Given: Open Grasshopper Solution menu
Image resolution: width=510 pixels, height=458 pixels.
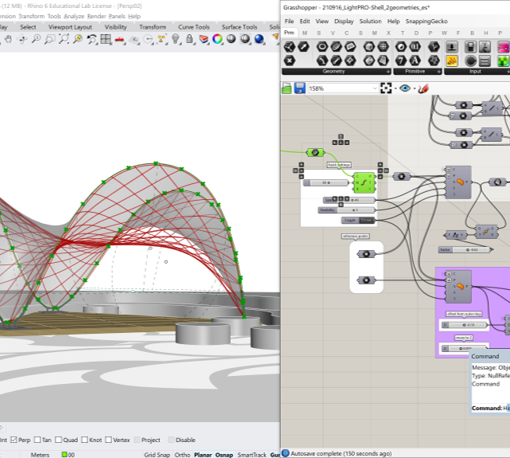Looking at the screenshot, I should pyautogui.click(x=370, y=21).
